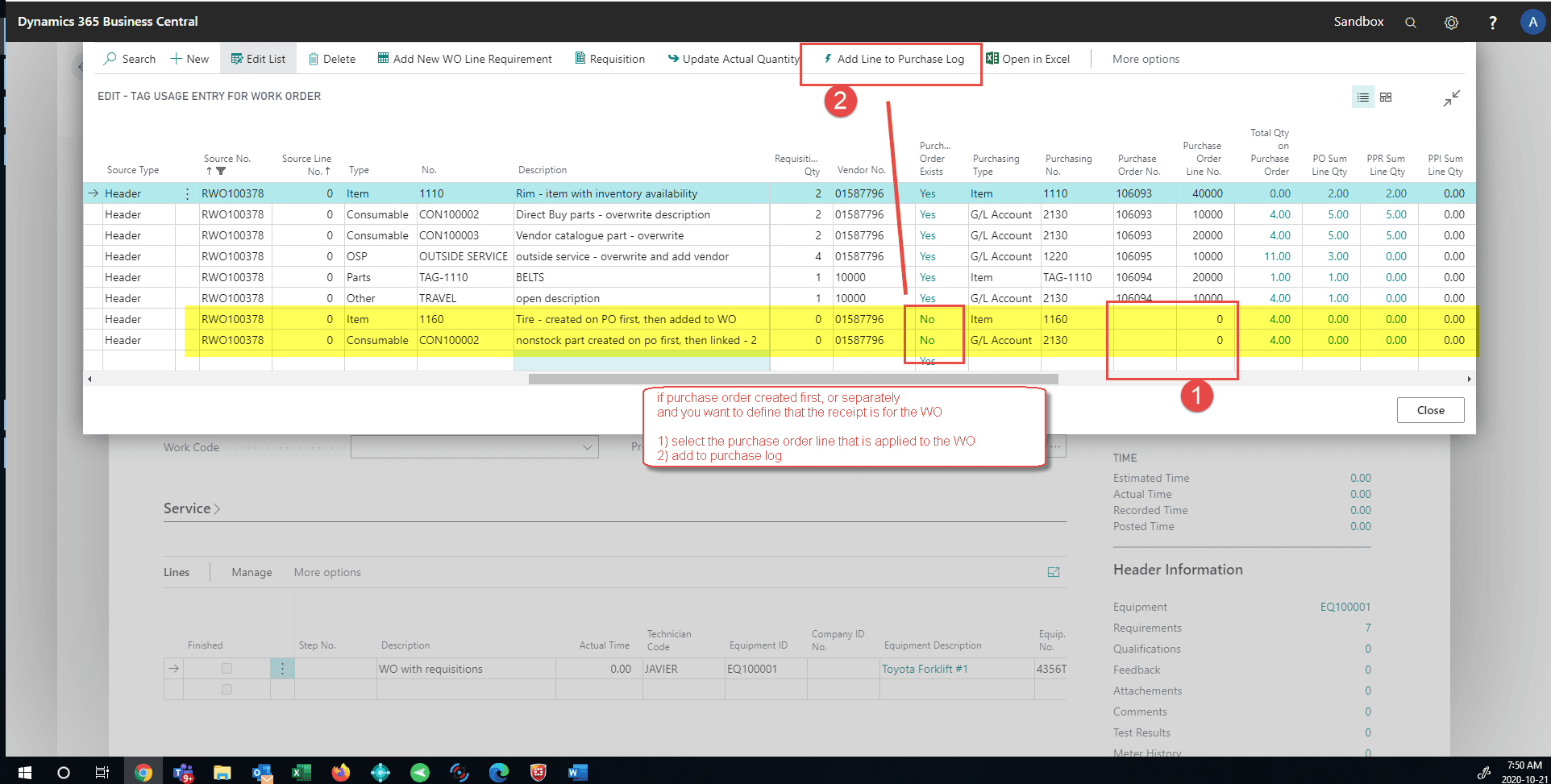Viewport: 1551px width, 784px height.
Task: Toggle Edit List mode
Action: click(258, 59)
